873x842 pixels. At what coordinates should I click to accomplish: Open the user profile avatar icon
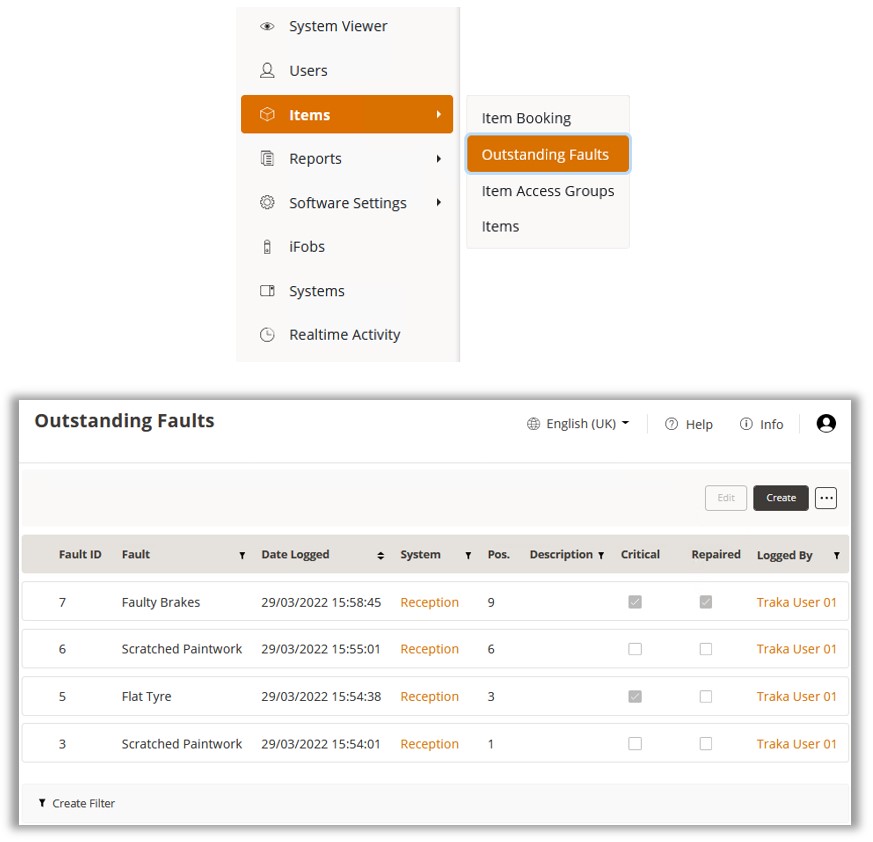(826, 424)
